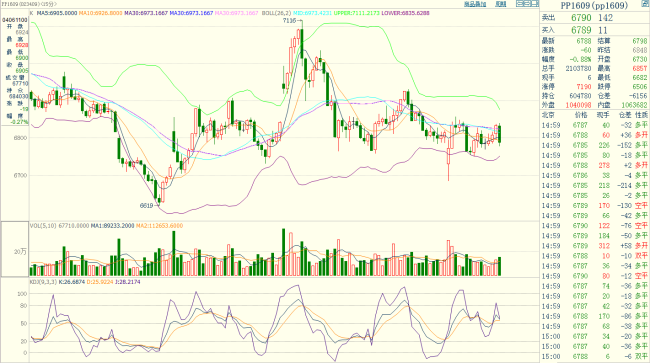Select the trade row with volume 184
Image resolution: width=650 pixels, height=363 pixels.
594,236
